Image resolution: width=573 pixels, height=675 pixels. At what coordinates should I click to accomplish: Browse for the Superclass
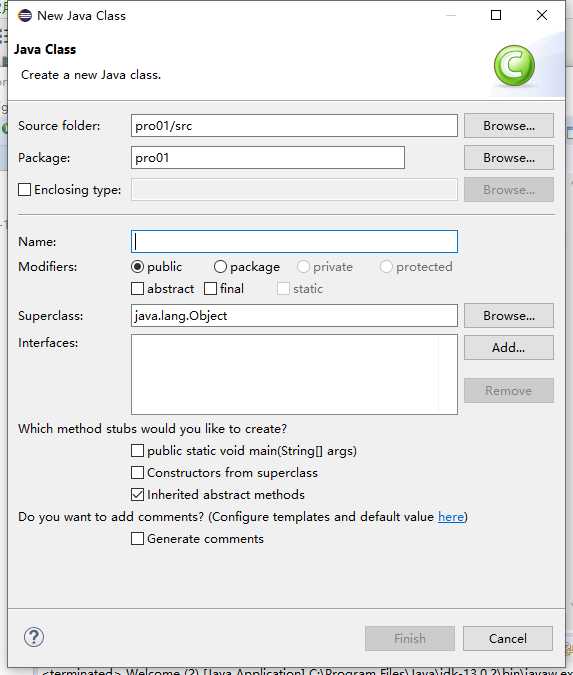pyautogui.click(x=508, y=316)
